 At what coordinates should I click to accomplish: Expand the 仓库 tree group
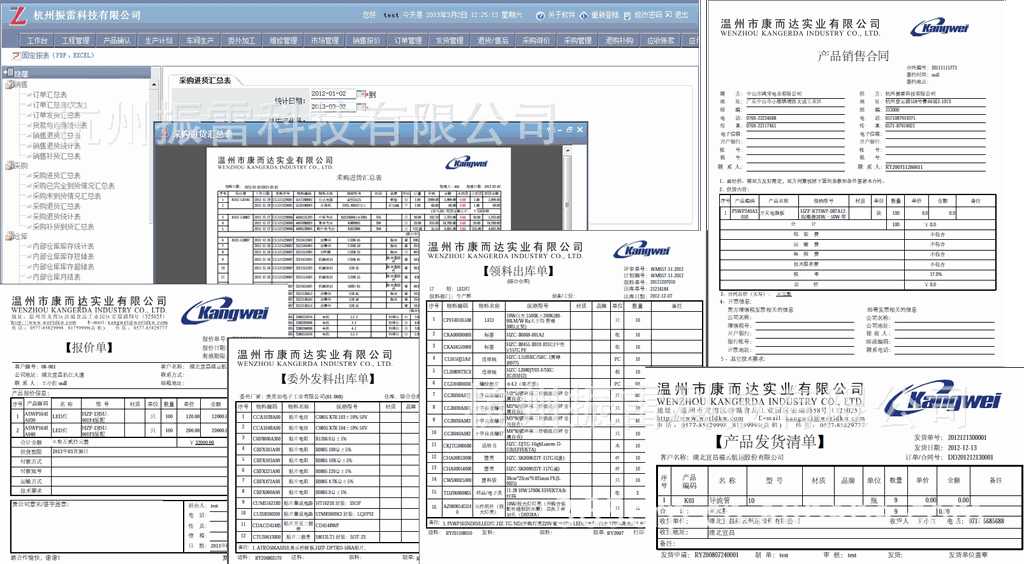[x=21, y=236]
